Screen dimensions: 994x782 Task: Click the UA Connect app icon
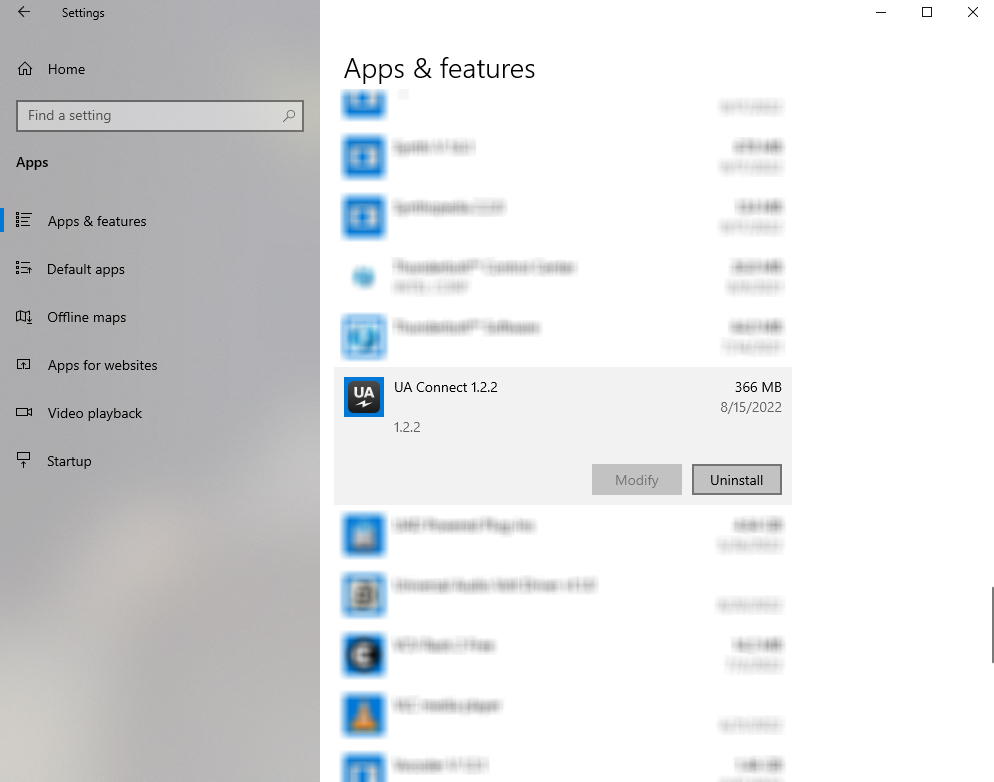(363, 396)
